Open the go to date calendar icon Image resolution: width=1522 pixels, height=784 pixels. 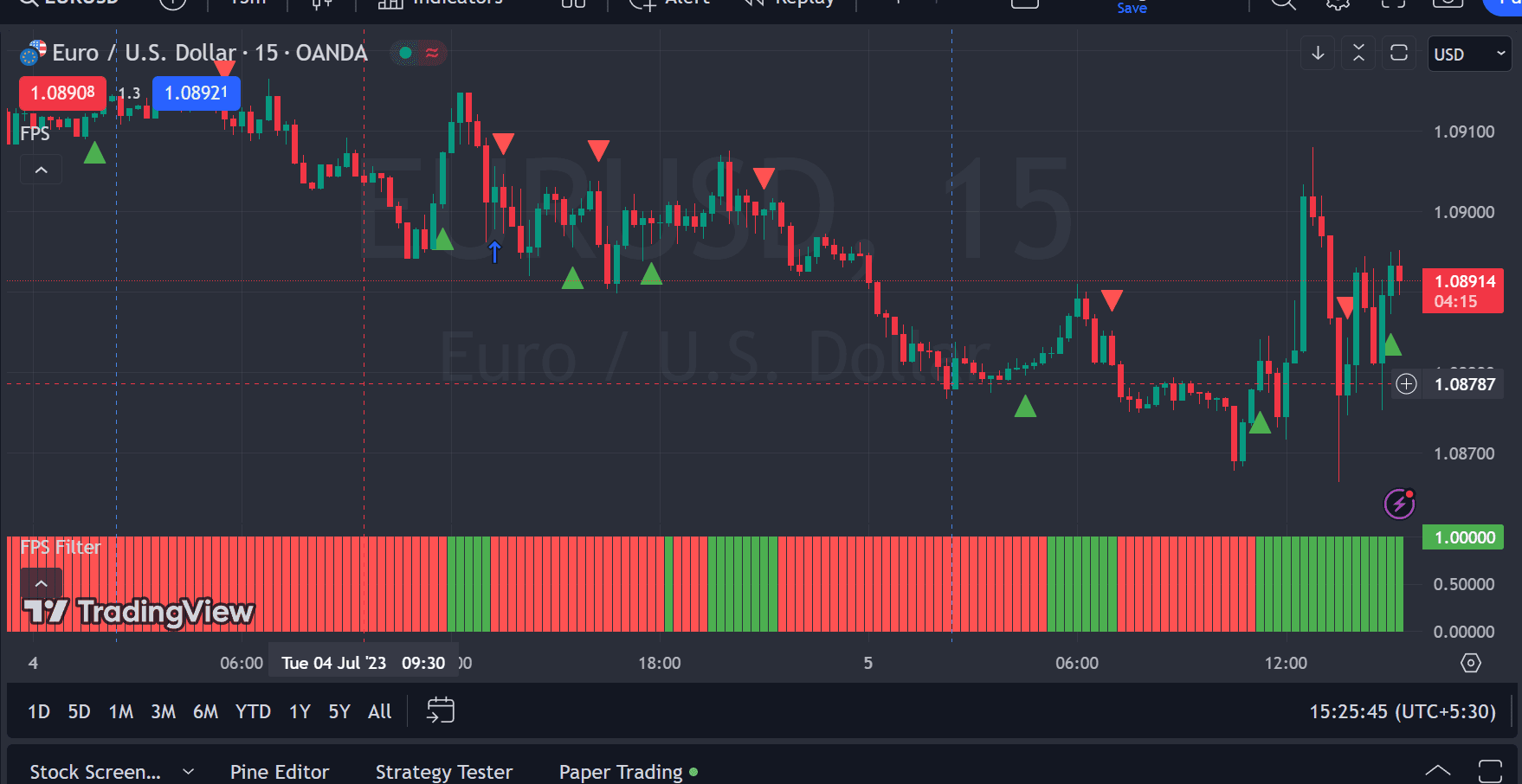[x=440, y=710]
